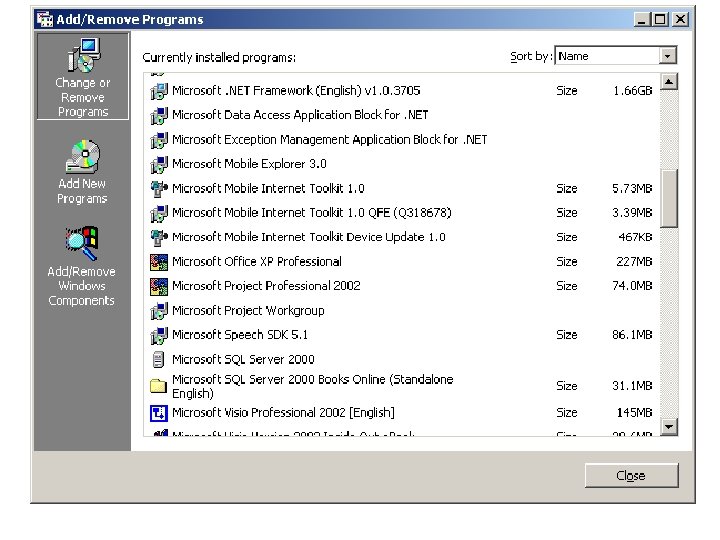Click the scrollbar up arrow
Screen dimensions: 720x540
point(669,82)
